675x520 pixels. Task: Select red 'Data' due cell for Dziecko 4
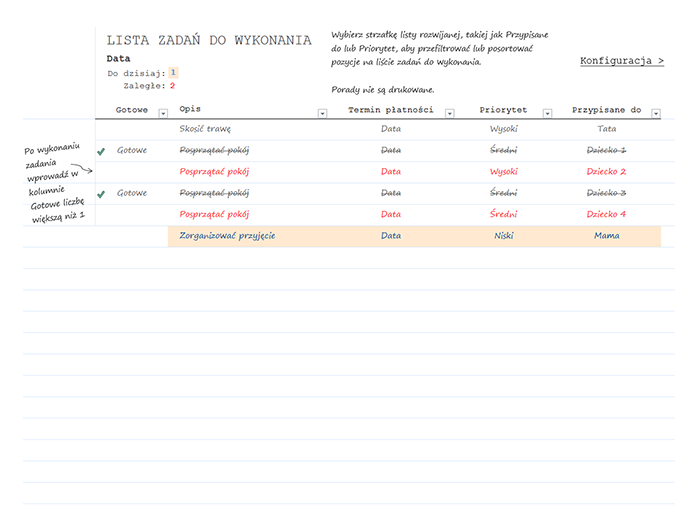point(391,214)
